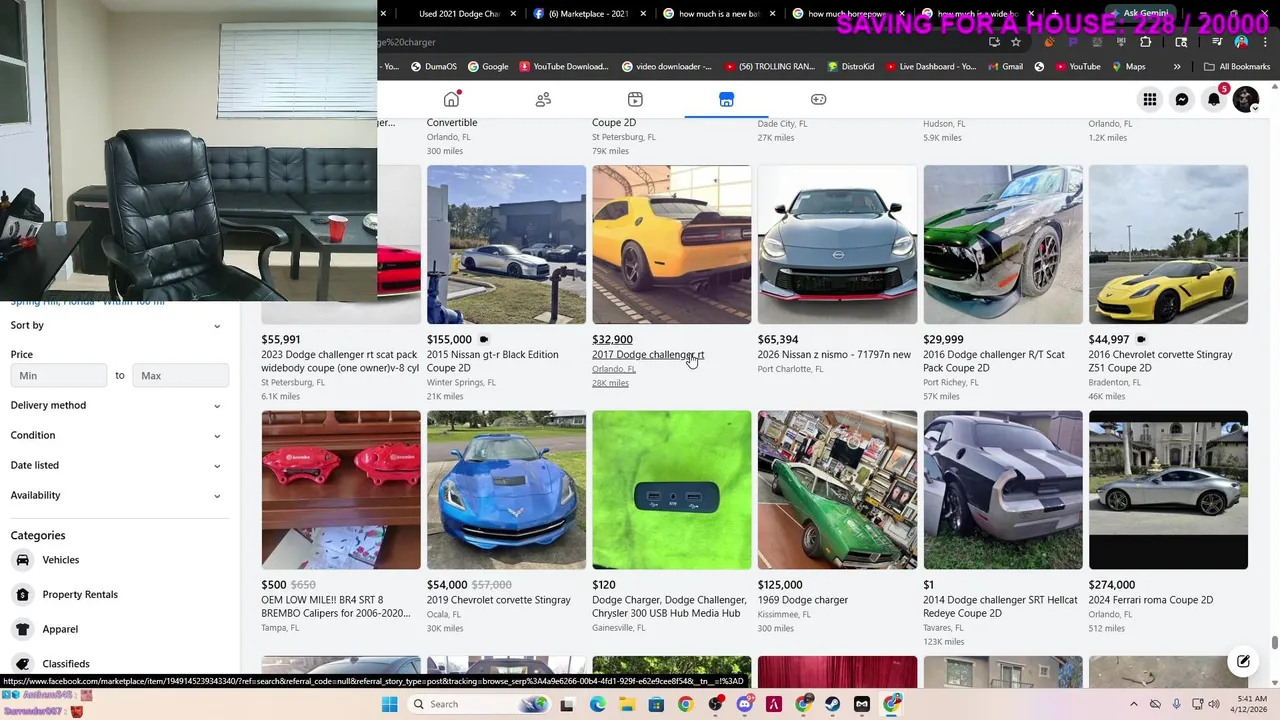
Task: Open the account profile picture menu
Action: (x=1246, y=99)
